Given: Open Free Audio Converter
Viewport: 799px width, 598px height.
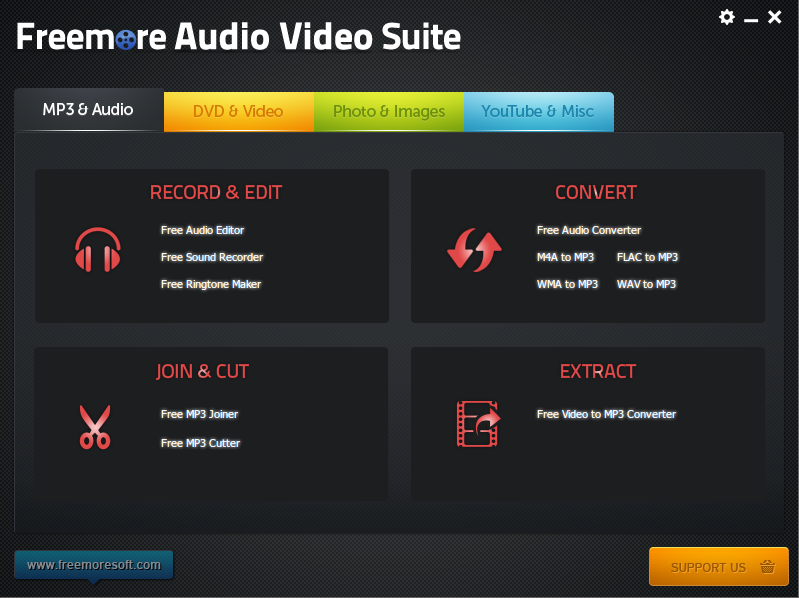Looking at the screenshot, I should pos(589,230).
